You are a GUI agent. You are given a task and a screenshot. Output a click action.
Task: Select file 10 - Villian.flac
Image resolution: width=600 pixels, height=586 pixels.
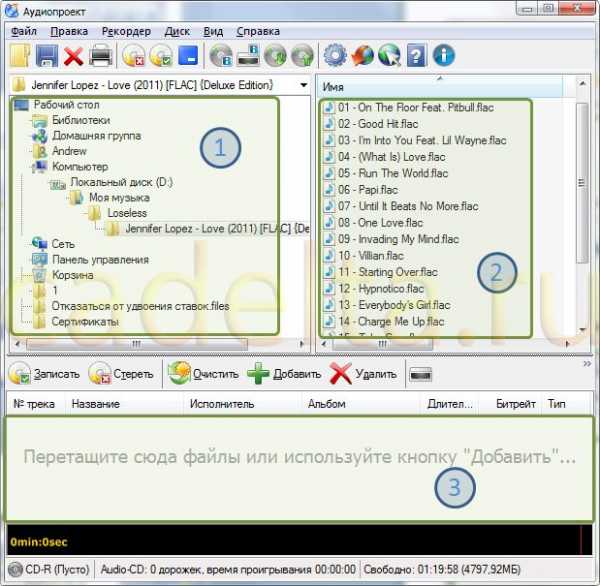pyautogui.click(x=371, y=256)
